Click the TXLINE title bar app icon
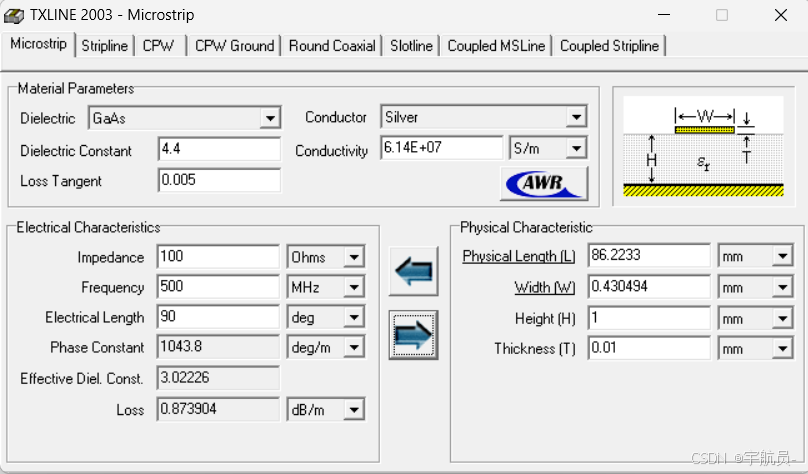The width and height of the screenshot is (808, 474). click(13, 16)
